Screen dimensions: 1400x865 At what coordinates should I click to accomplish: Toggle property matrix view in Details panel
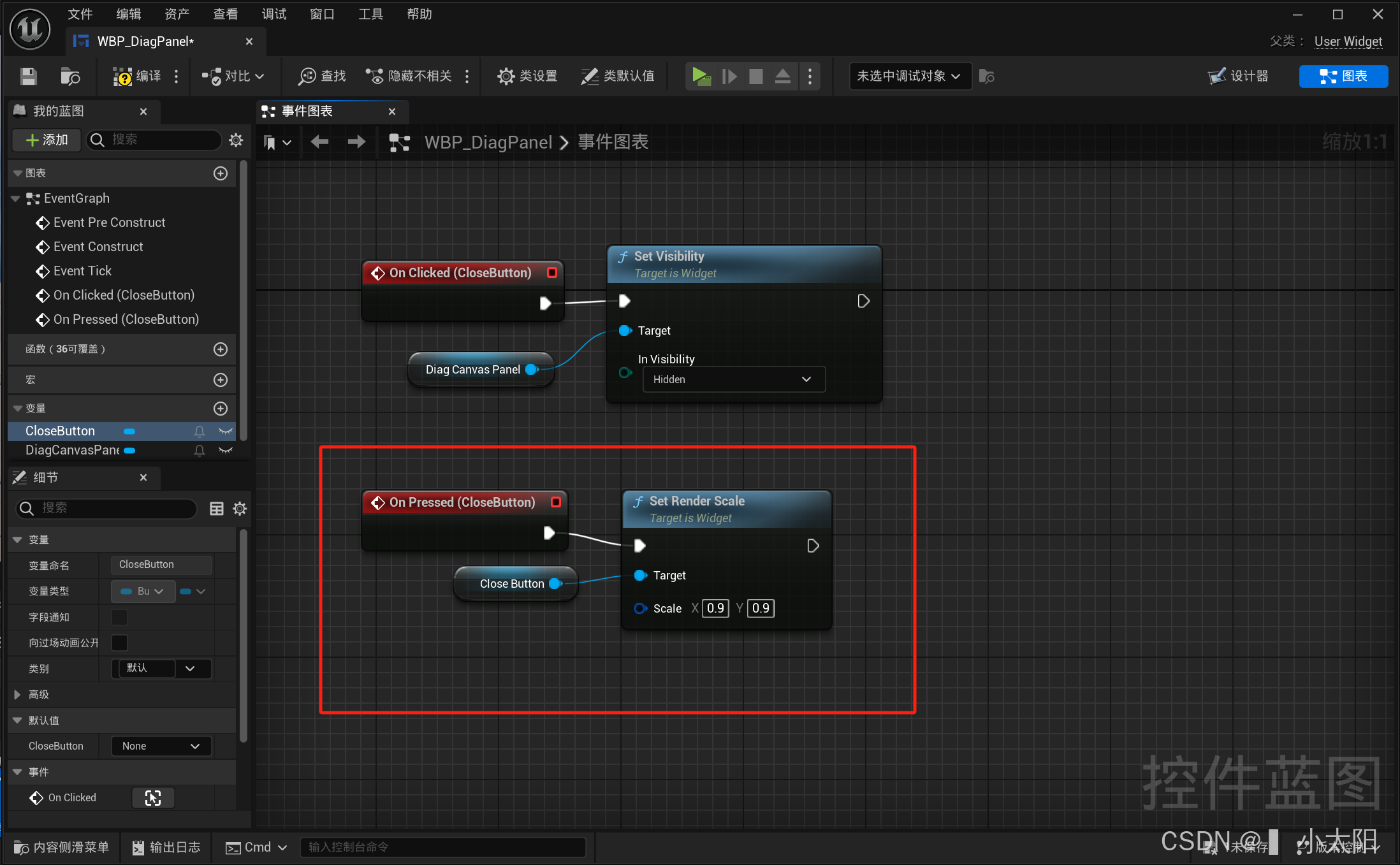point(217,509)
